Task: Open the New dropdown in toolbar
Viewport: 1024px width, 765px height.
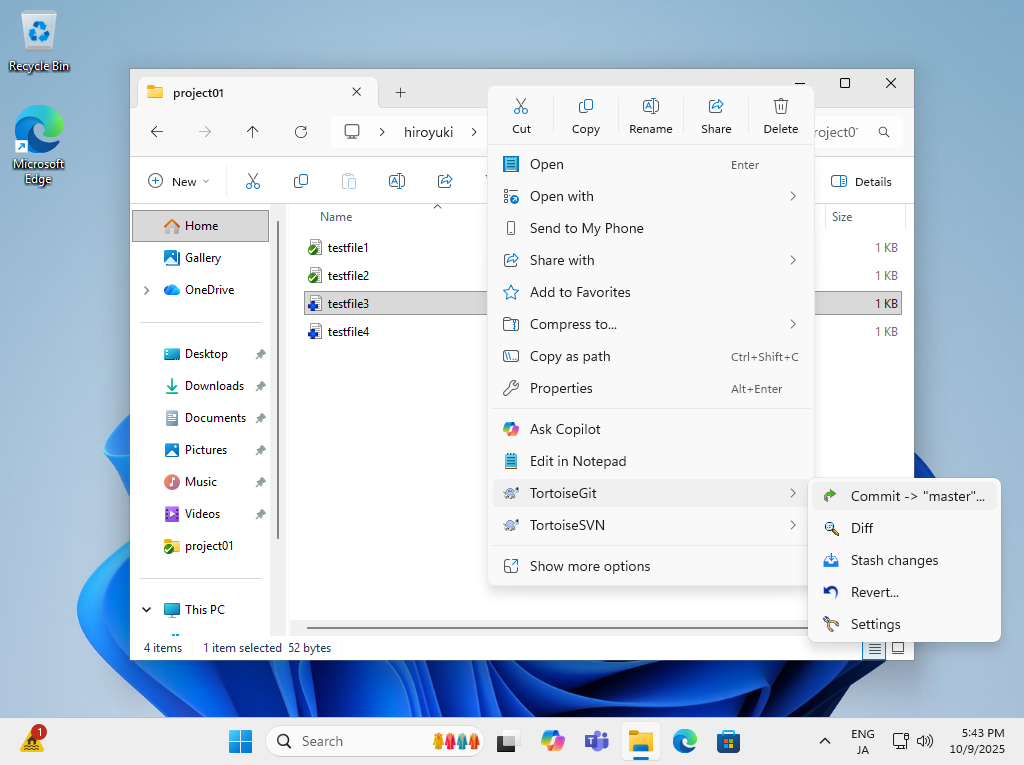Action: [179, 181]
